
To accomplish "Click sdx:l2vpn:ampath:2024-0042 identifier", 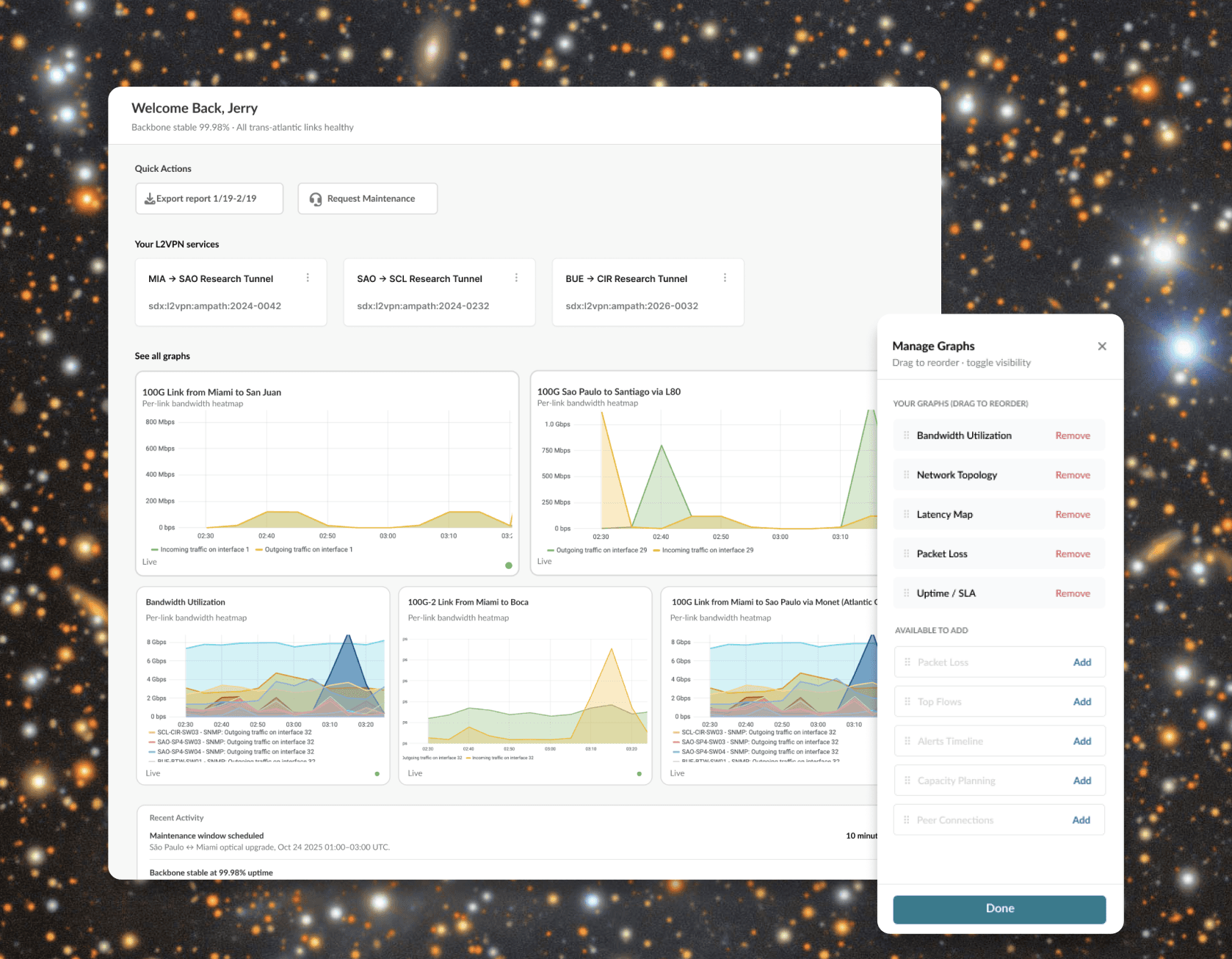I will [214, 306].
